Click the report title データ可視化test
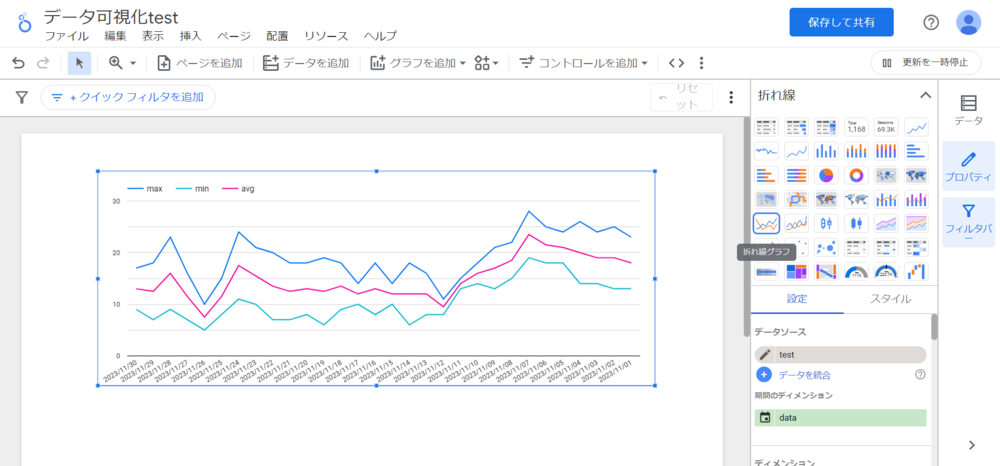The image size is (1000, 466). pyautogui.click(x=111, y=17)
